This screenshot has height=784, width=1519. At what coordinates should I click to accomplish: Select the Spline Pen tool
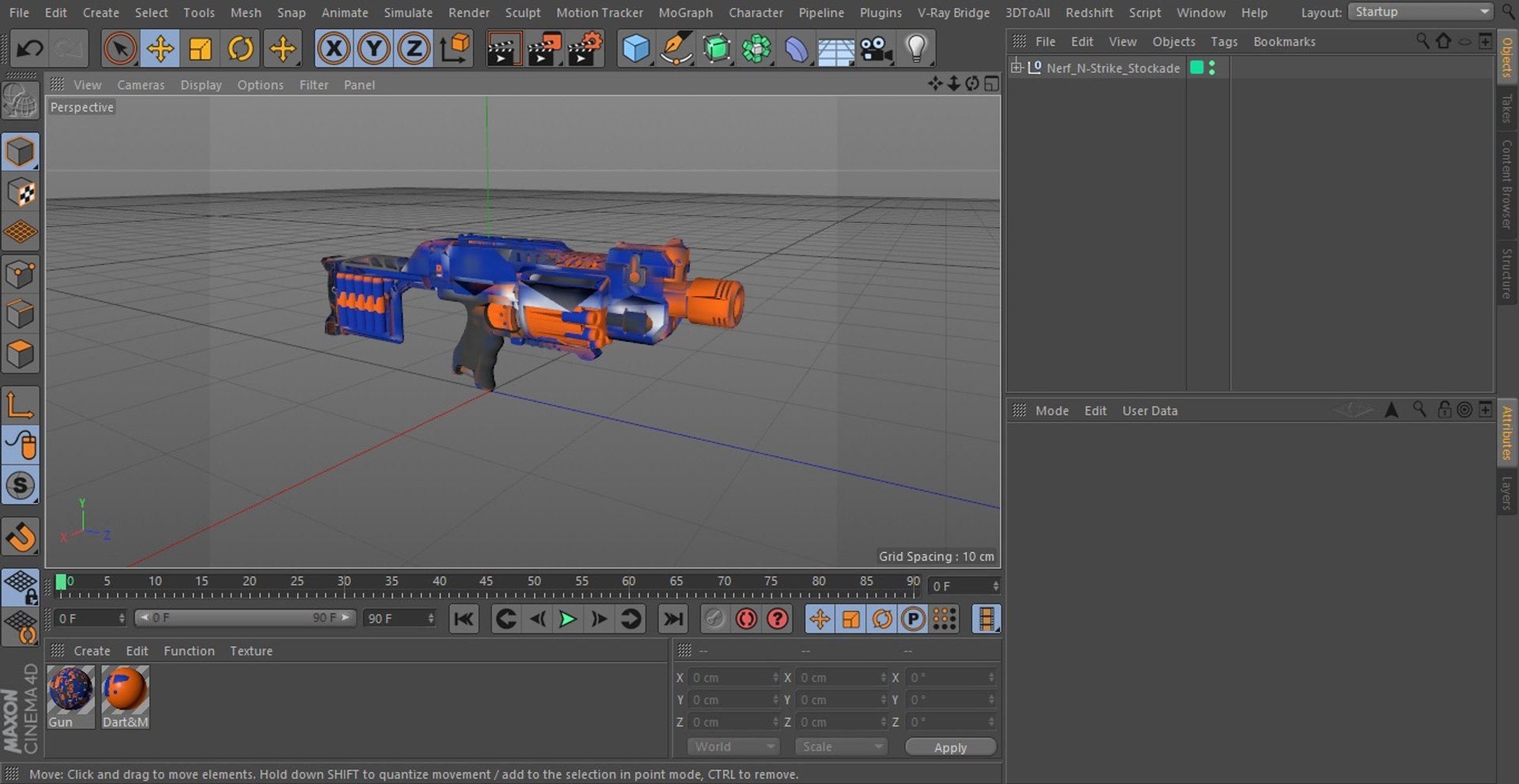click(x=676, y=49)
